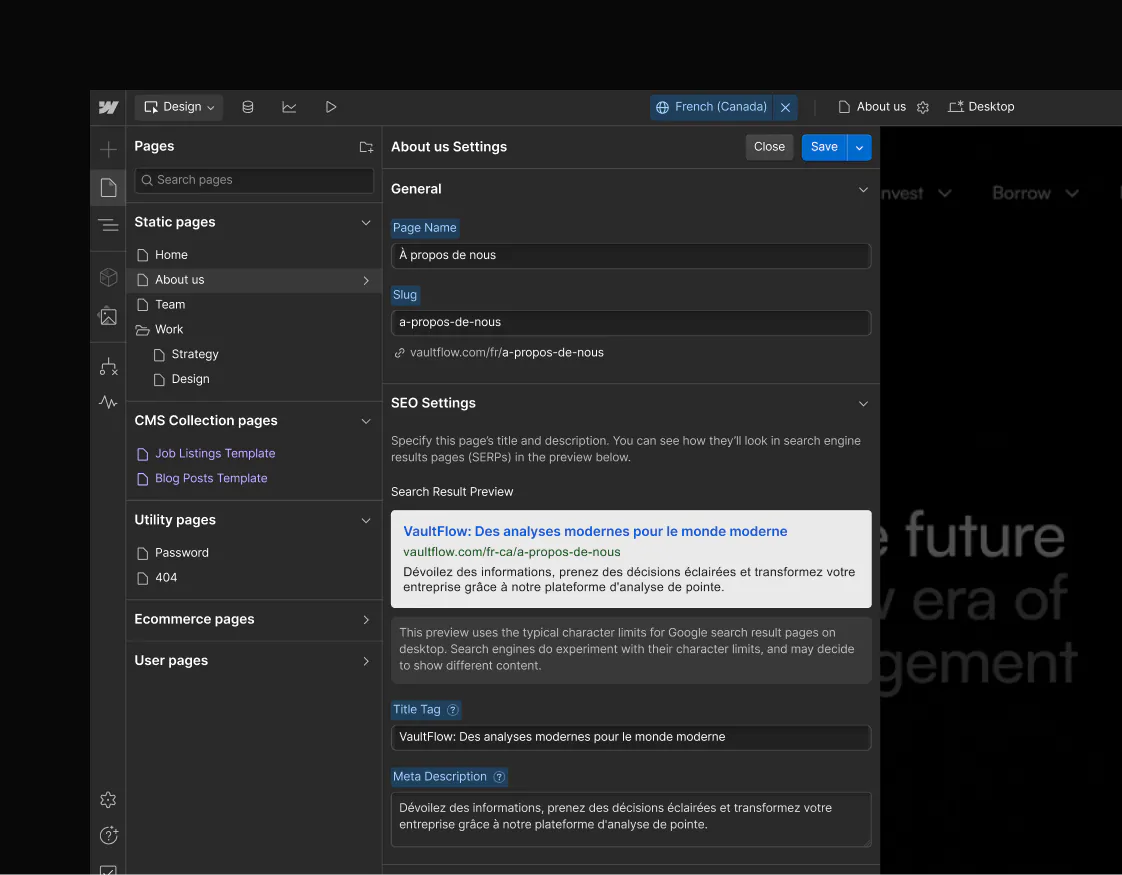Collapse the SEO Settings section
Viewport: 1122px width, 875px height.
pos(863,404)
